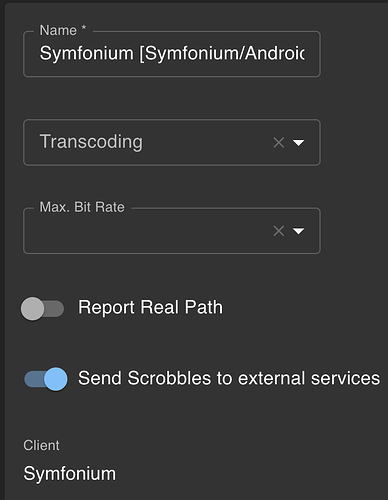
Task: Clear the Transcoding selection with its X icon
Action: pyautogui.click(x=279, y=143)
